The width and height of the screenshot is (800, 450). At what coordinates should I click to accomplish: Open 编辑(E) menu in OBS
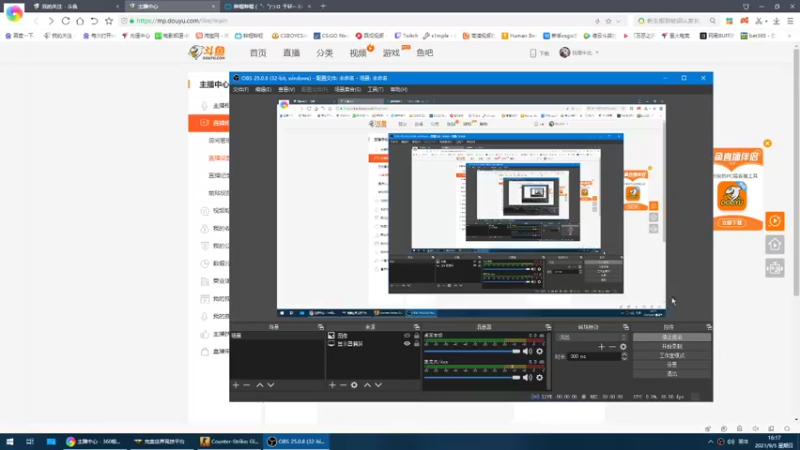[263, 89]
